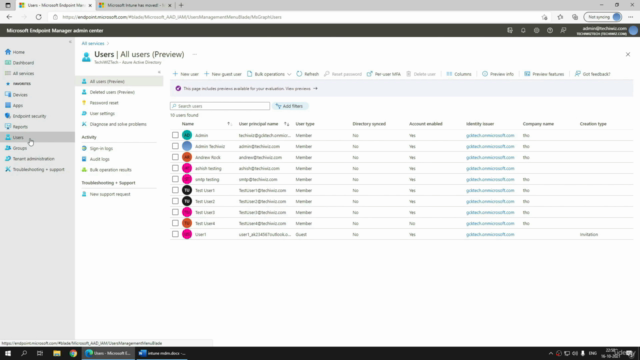The image size is (640, 360).
Task: Open Devices icon in left sidebar
Action: 8,94
